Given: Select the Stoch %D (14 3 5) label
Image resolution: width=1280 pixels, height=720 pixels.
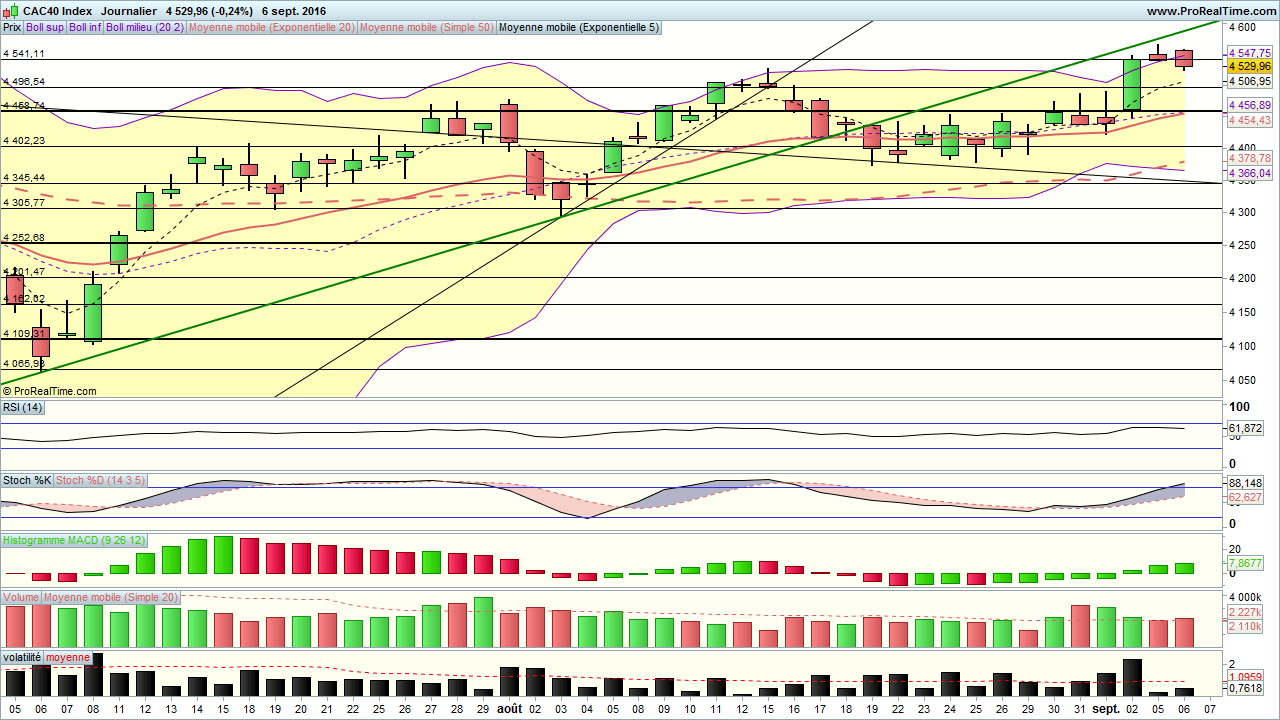Looking at the screenshot, I should [x=100, y=481].
